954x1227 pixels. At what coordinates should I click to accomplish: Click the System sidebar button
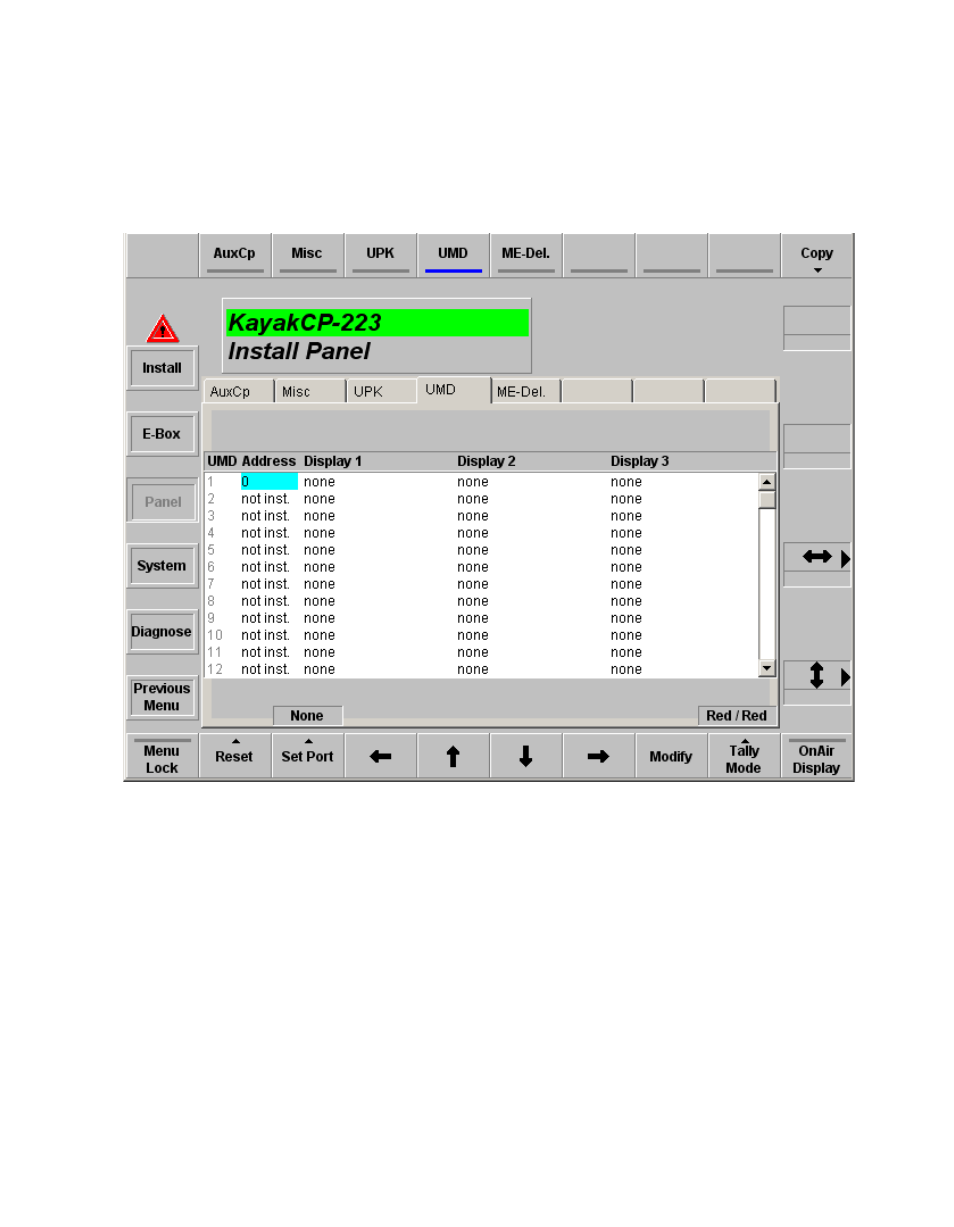coord(162,566)
